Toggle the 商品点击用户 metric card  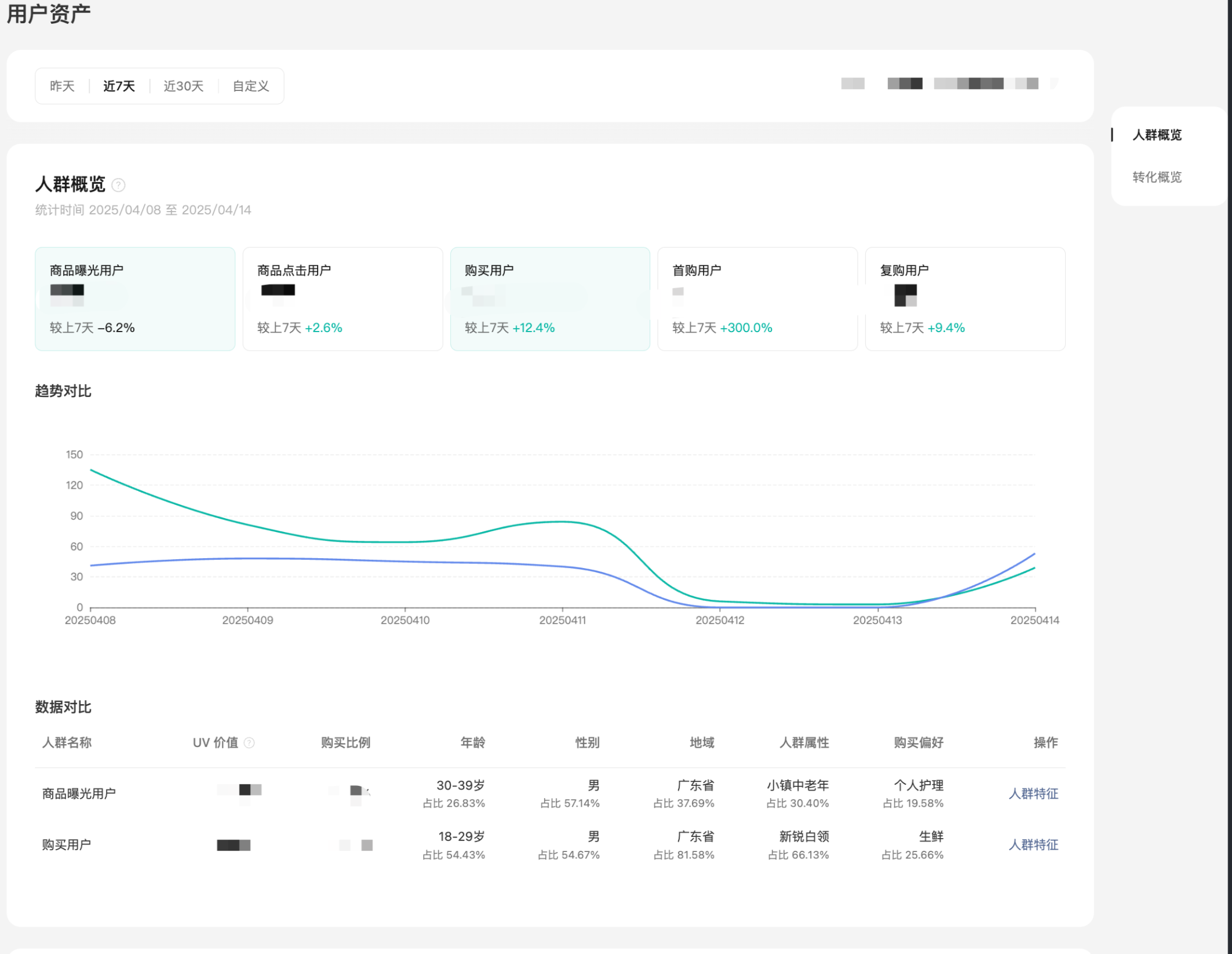342,298
